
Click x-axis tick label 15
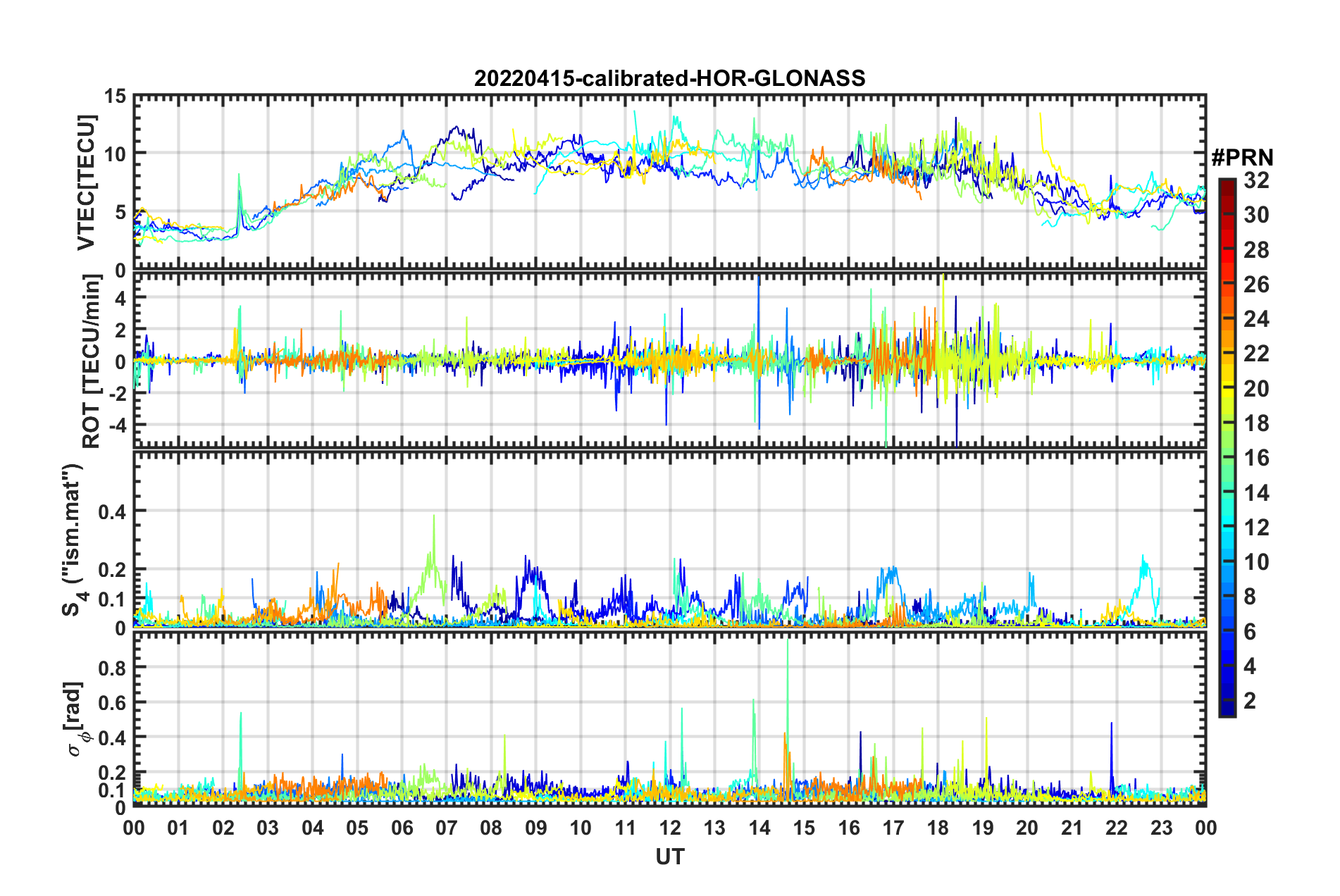[804, 828]
